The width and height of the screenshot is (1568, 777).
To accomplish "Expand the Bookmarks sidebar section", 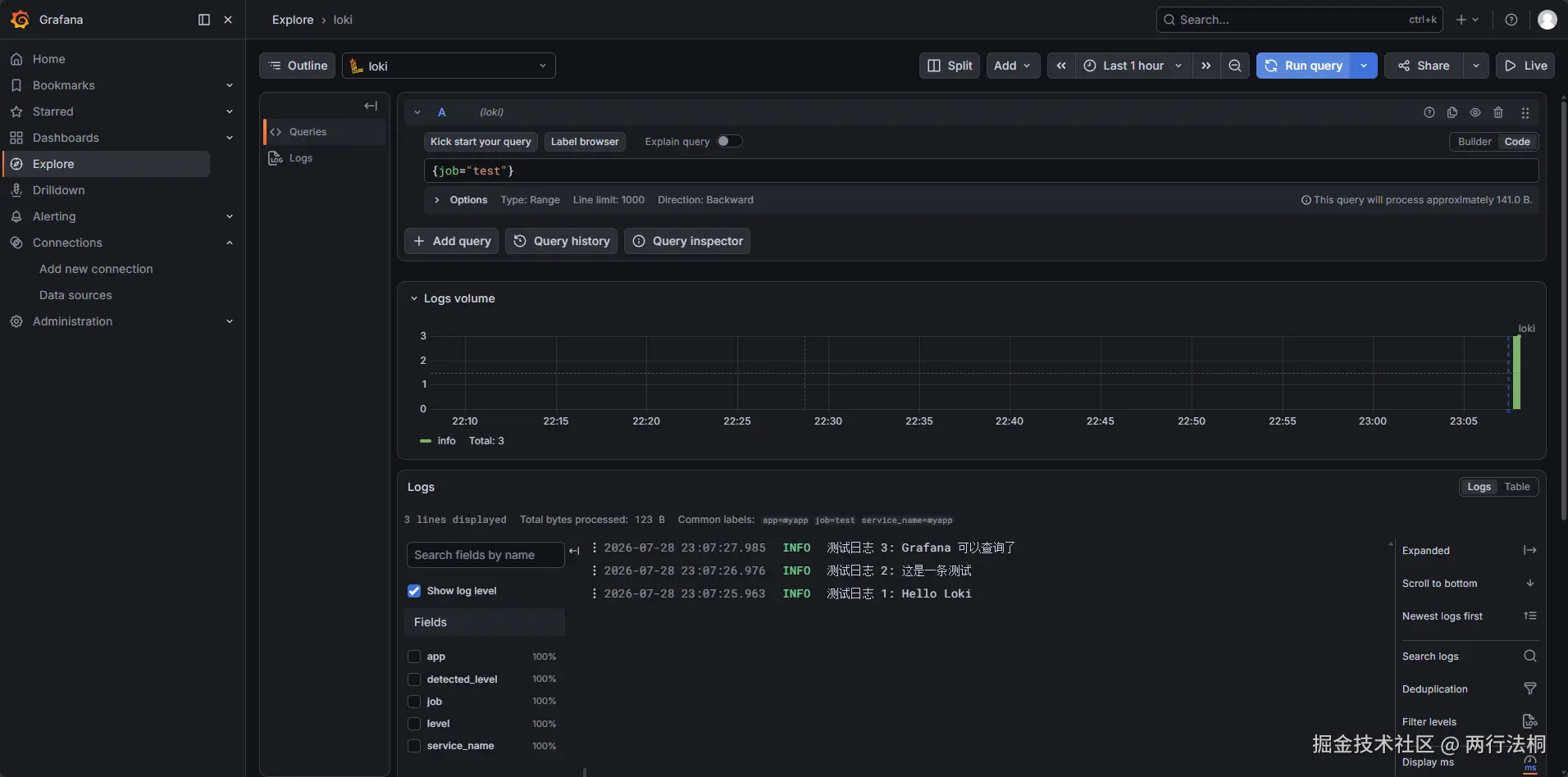I will click(x=230, y=85).
